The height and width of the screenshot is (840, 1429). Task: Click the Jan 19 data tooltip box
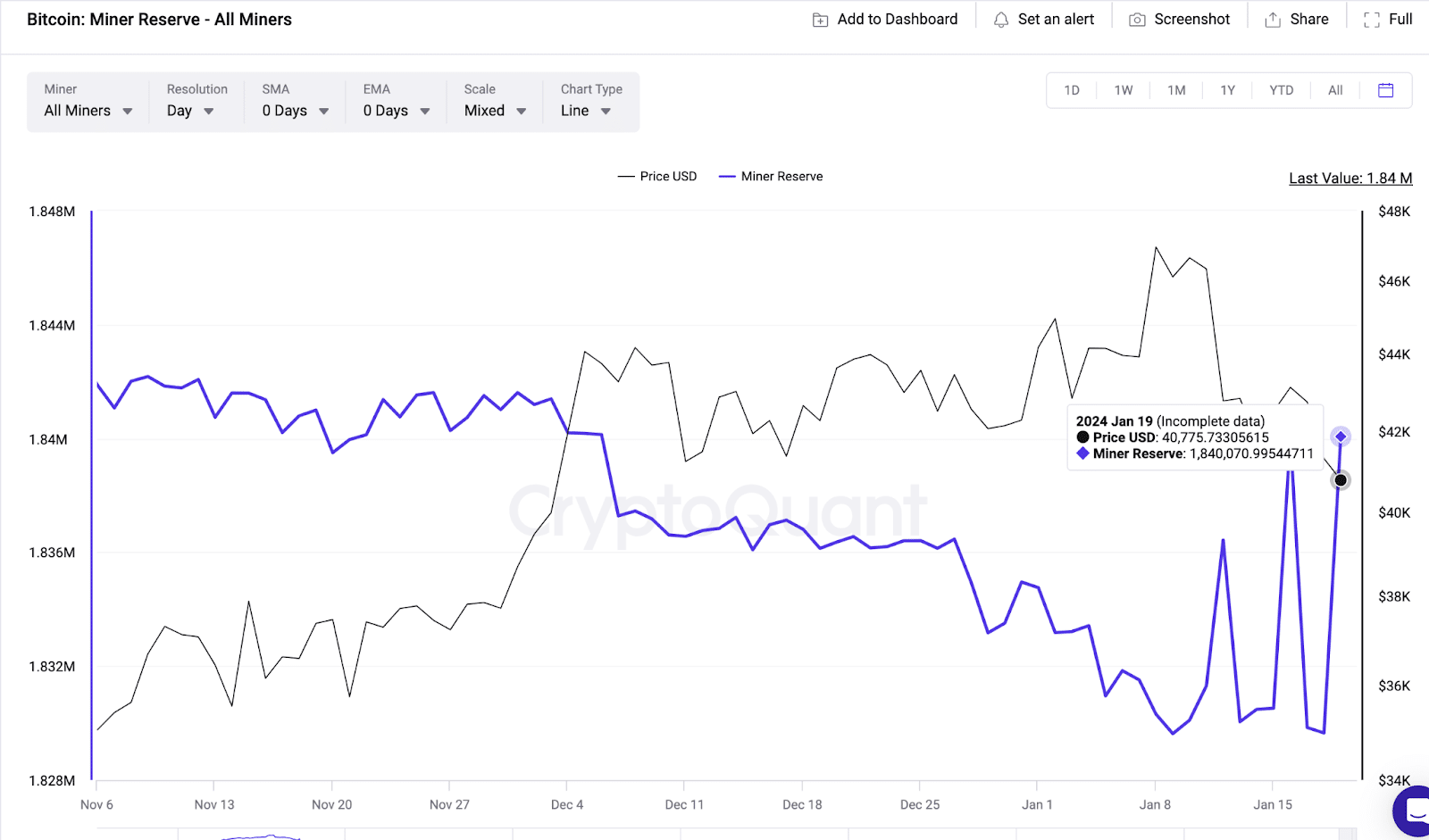click(1194, 437)
